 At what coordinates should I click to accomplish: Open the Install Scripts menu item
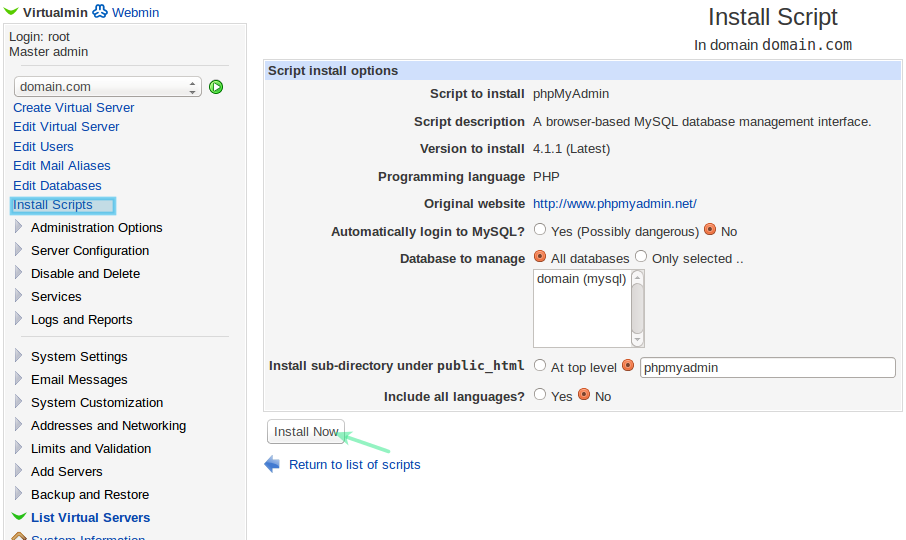tap(53, 205)
